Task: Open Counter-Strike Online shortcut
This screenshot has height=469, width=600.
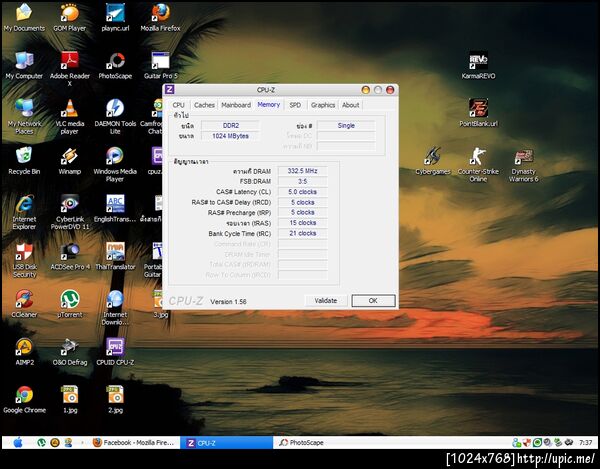Action: pyautogui.click(x=478, y=164)
